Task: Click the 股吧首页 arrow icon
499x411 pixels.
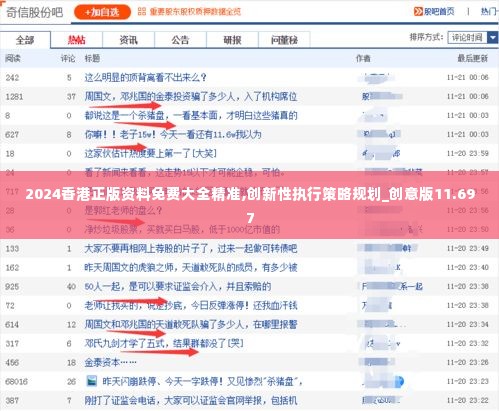Action: coord(418,12)
